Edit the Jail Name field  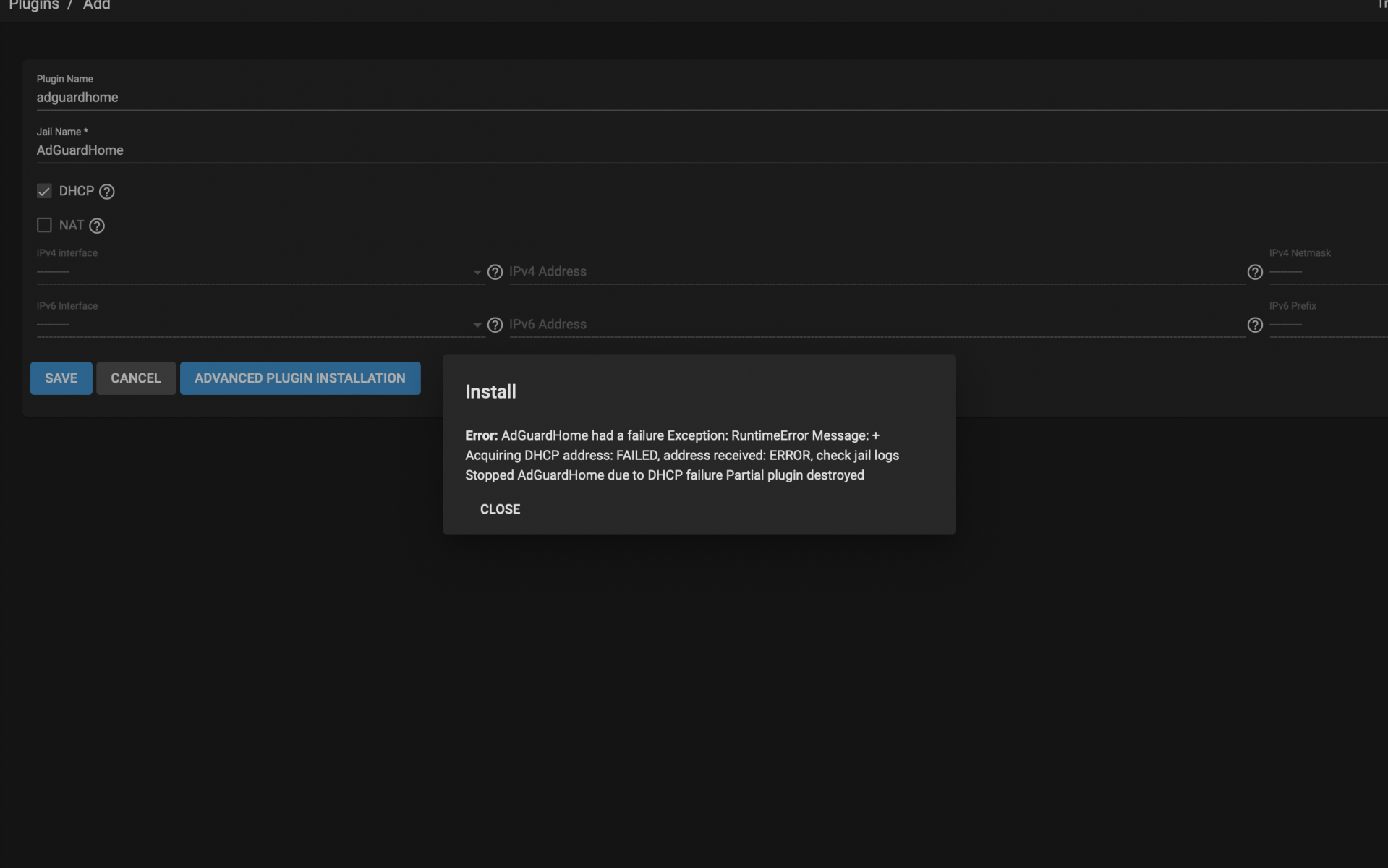tap(712, 150)
